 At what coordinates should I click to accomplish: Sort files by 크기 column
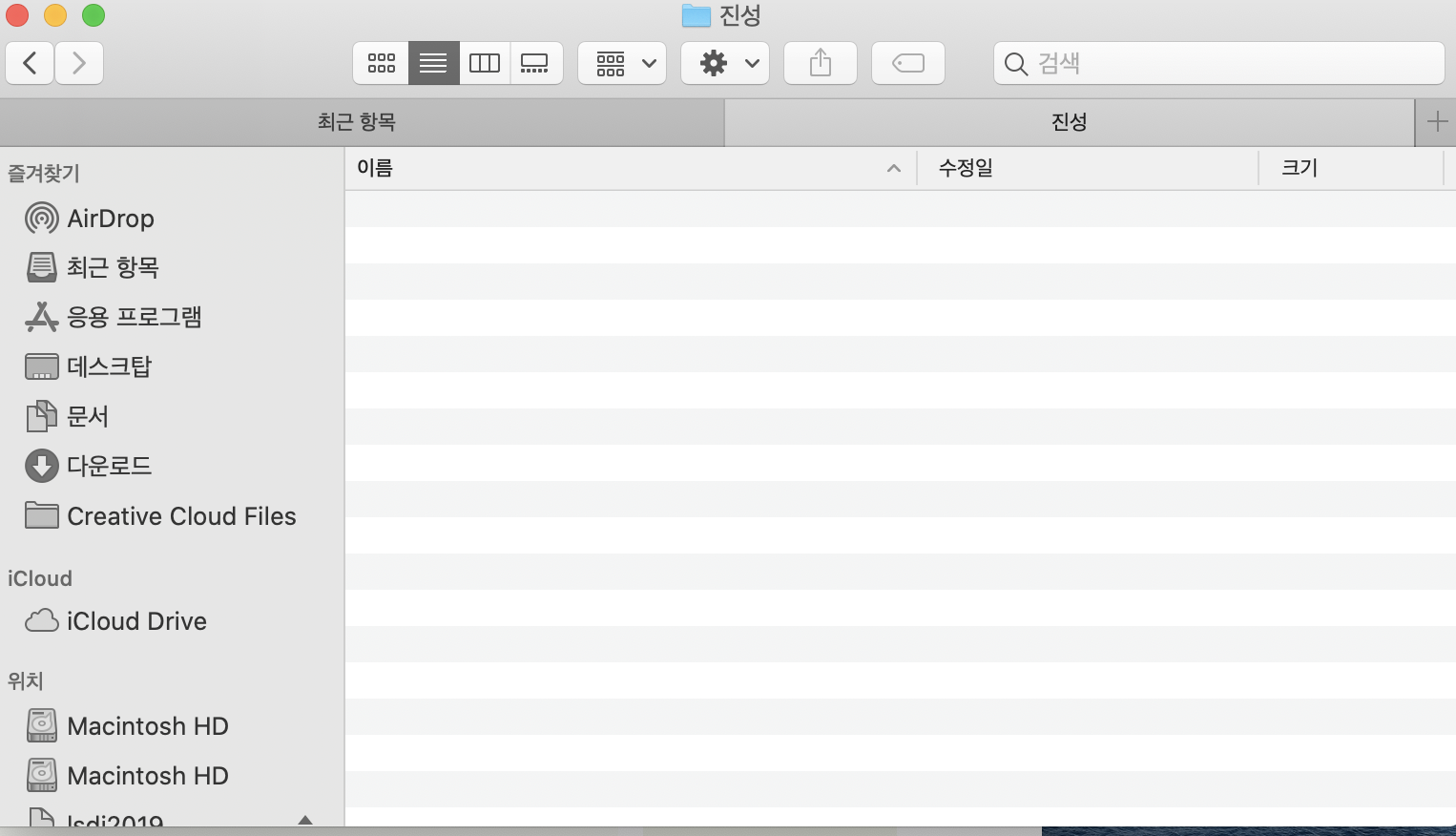(1351, 168)
